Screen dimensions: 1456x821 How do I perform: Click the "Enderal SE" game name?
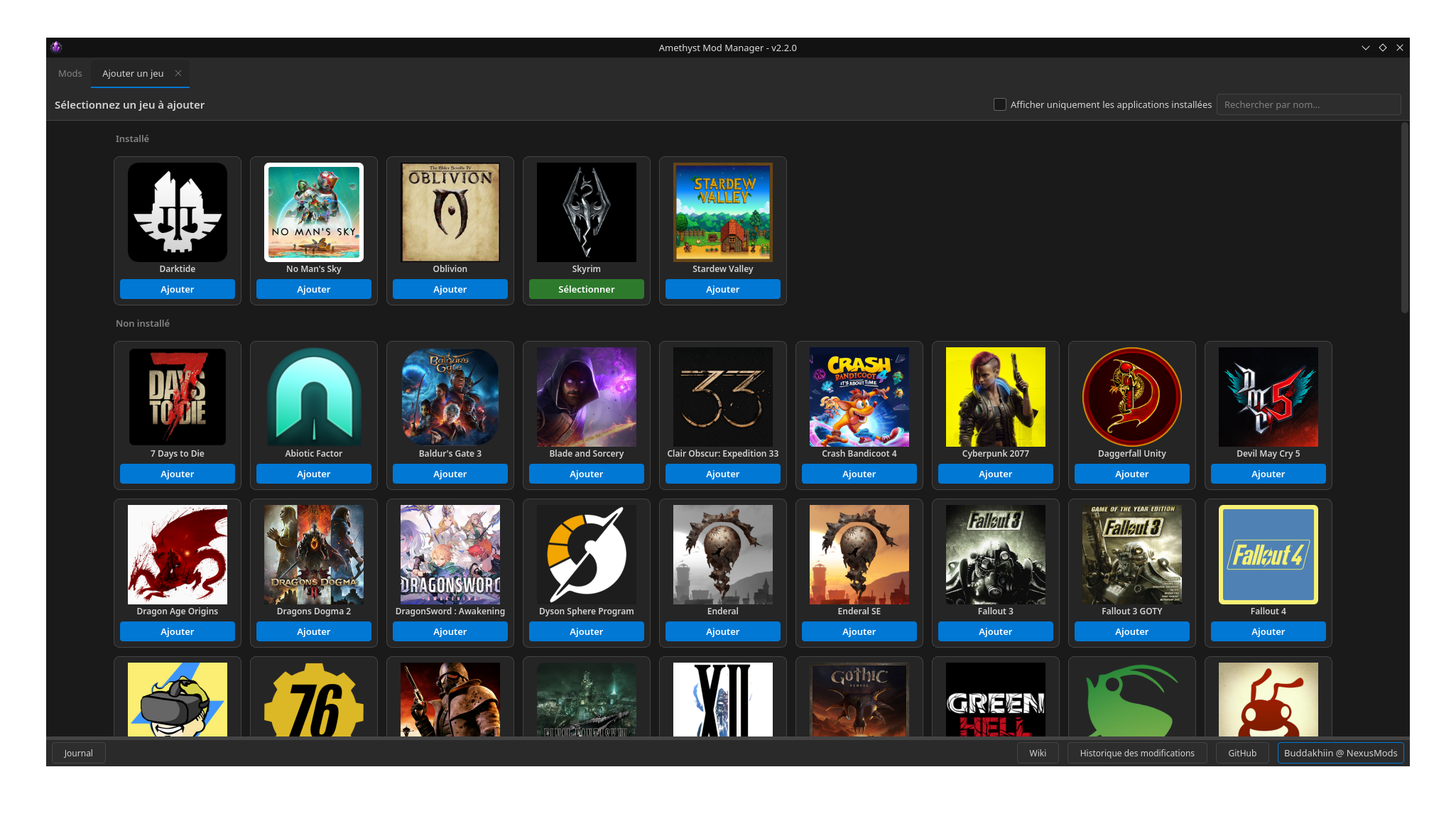click(x=859, y=611)
